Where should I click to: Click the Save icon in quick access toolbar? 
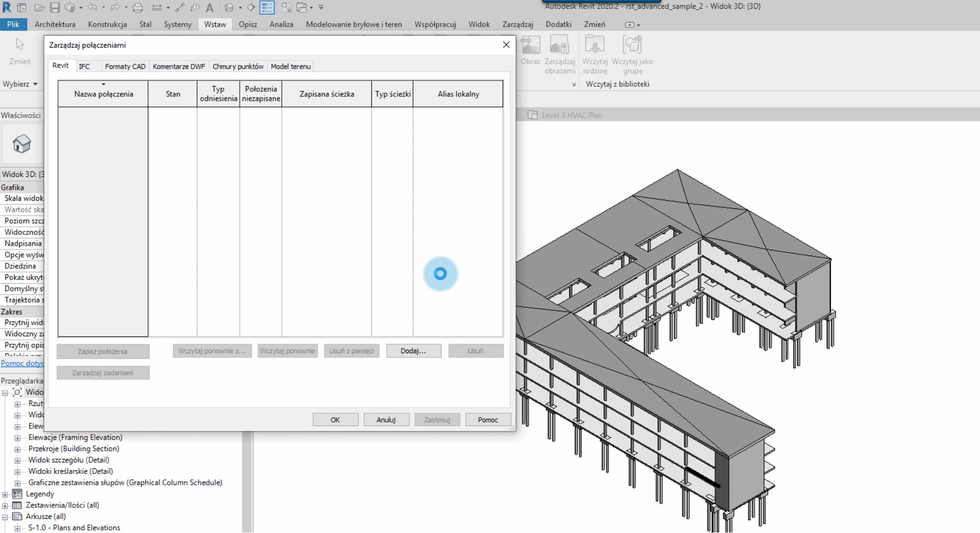tap(55, 7)
